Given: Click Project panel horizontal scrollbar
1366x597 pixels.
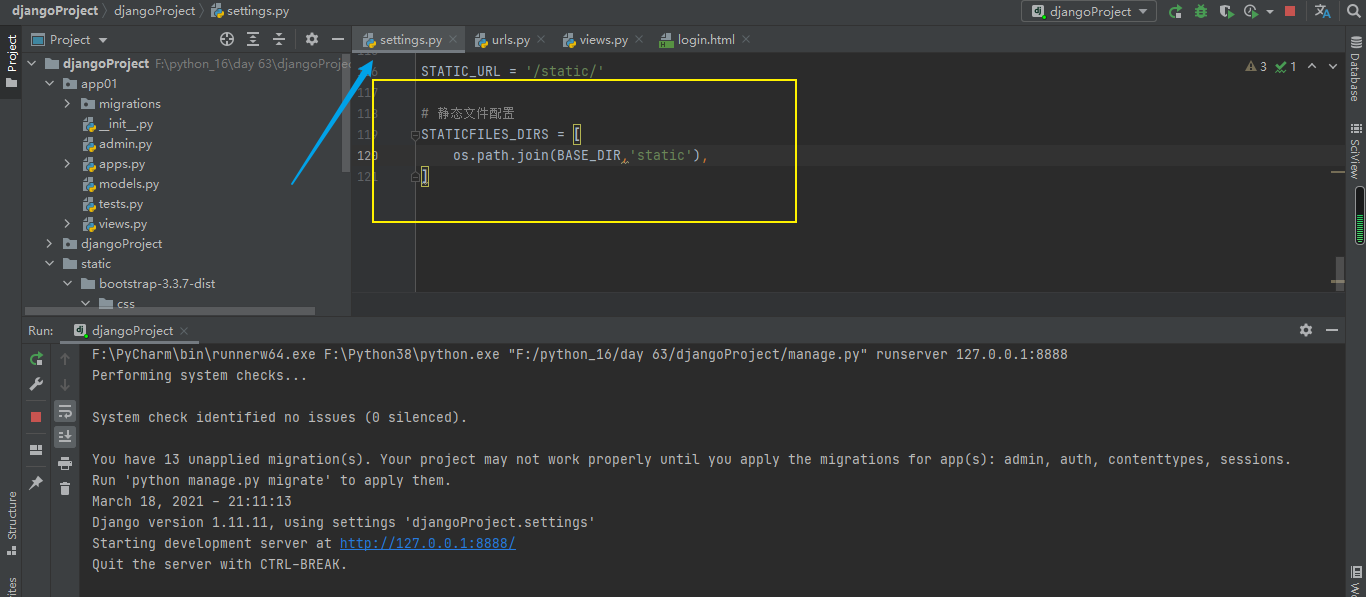Looking at the screenshot, I should [170, 311].
